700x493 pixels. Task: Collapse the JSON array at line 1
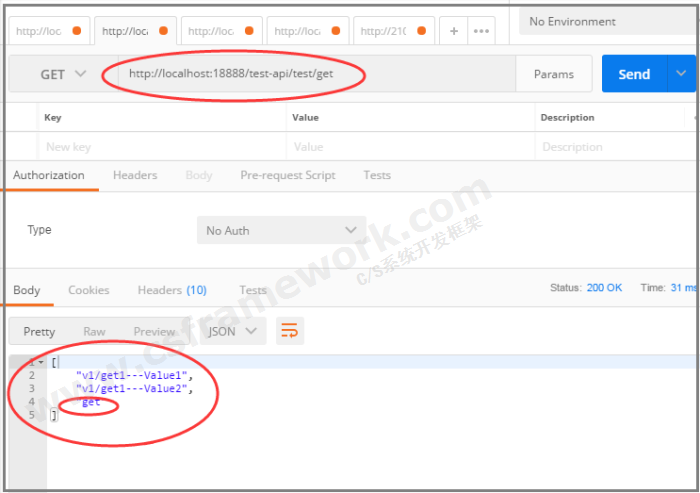click(41, 362)
